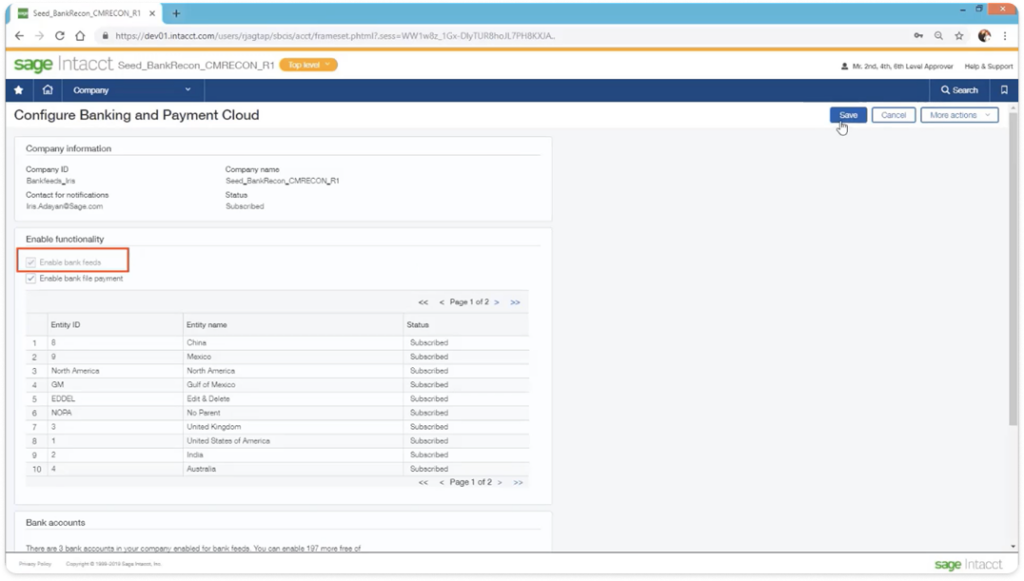Go to the home icon in navigation bar
Viewport: 1024px width, 581px height.
(x=48, y=90)
